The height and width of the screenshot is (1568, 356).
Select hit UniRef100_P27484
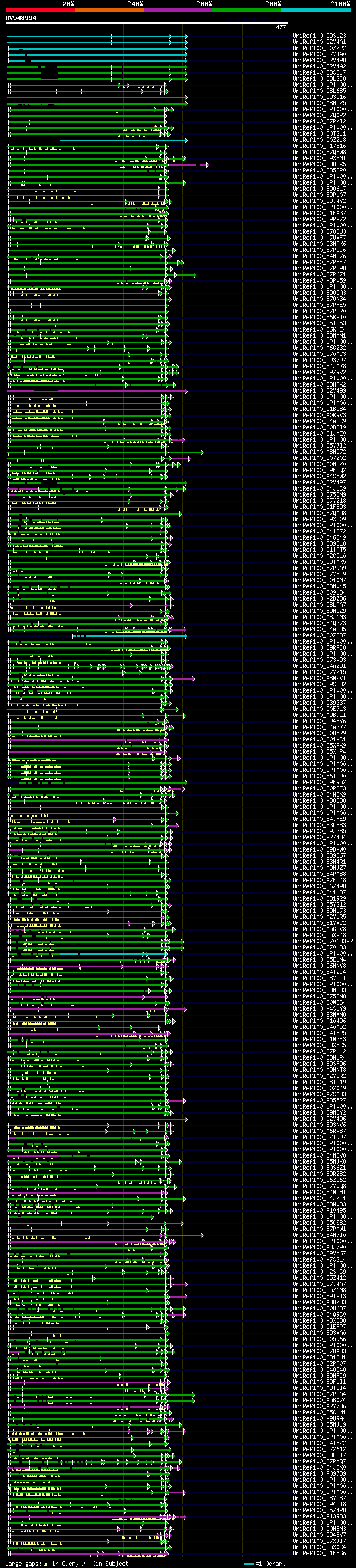click(x=319, y=838)
